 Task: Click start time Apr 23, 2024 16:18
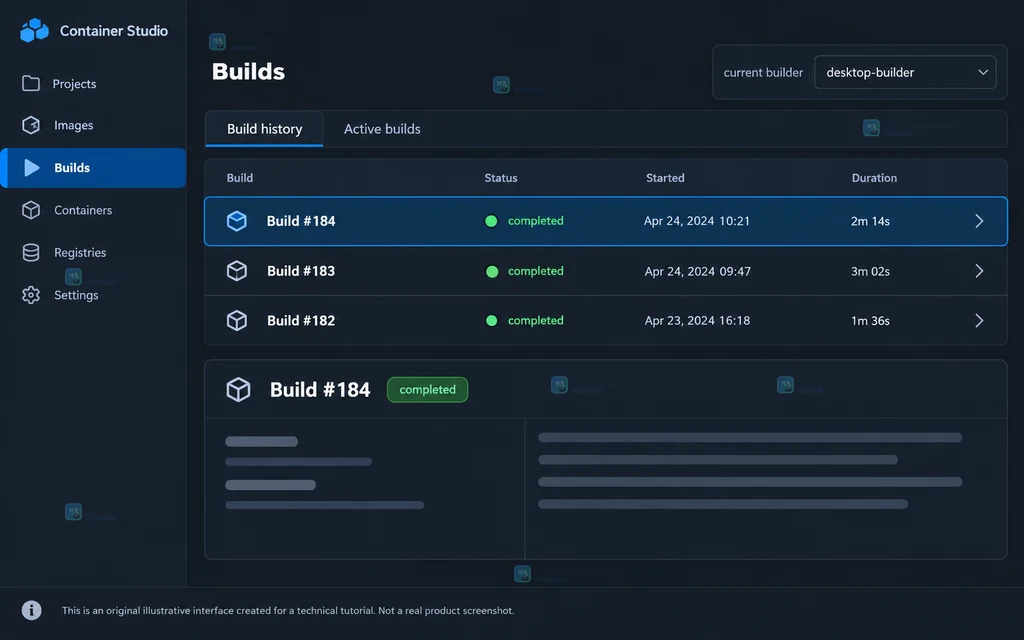(697, 321)
